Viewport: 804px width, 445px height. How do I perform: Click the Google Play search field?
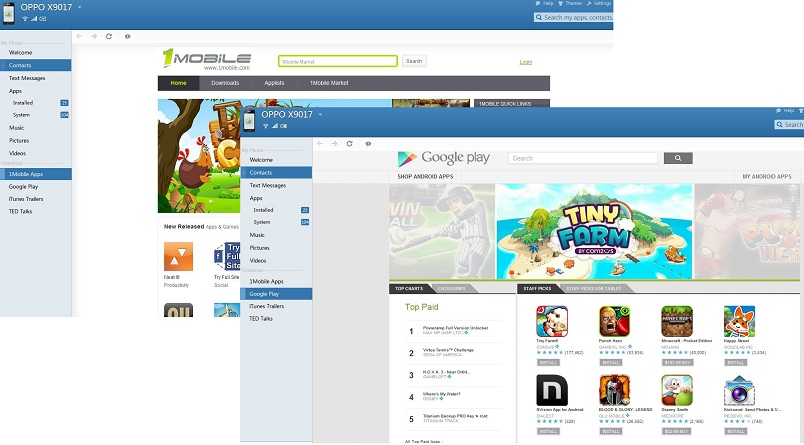coord(583,158)
